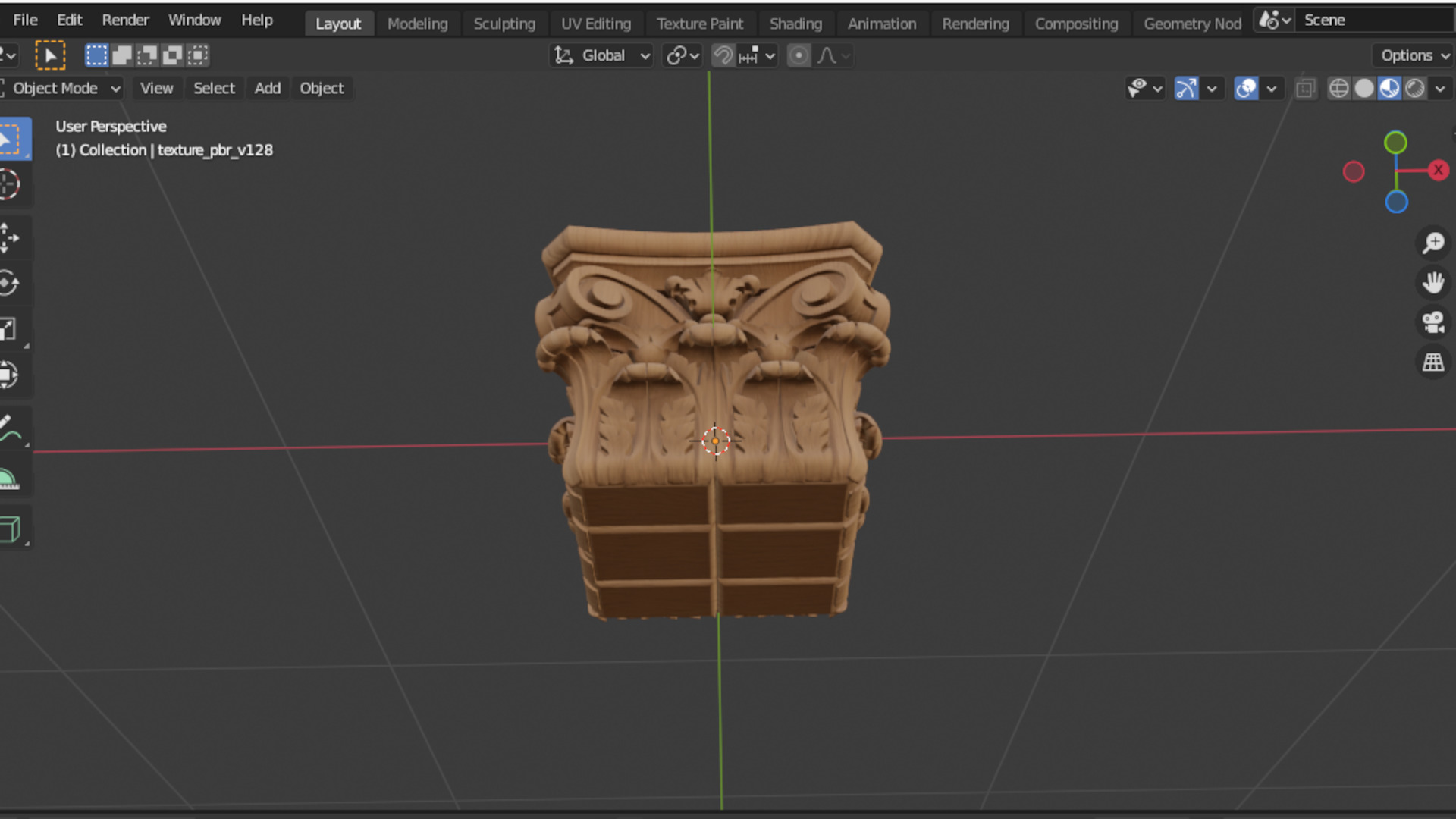The width and height of the screenshot is (1456, 819).
Task: Select the Add Cube tool
Action: (x=11, y=529)
